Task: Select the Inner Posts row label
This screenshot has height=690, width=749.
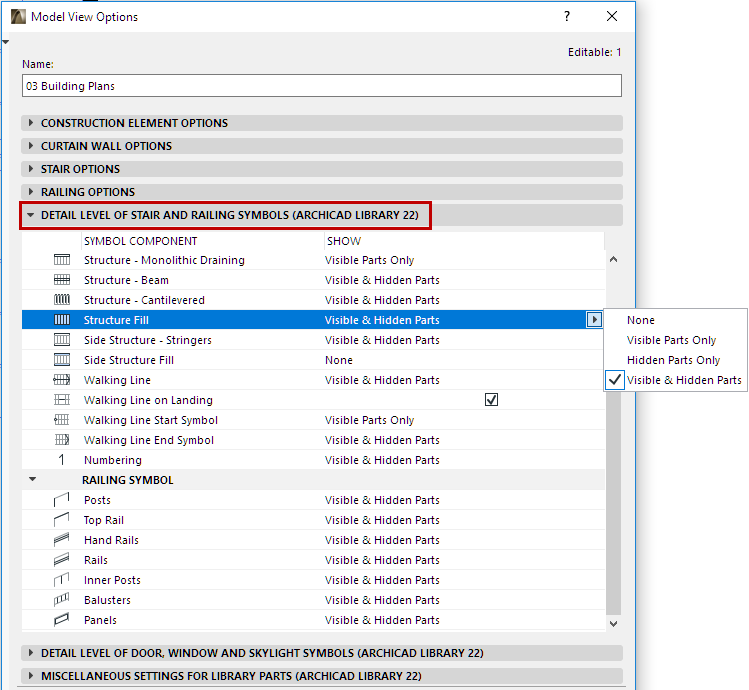Action: (112, 580)
